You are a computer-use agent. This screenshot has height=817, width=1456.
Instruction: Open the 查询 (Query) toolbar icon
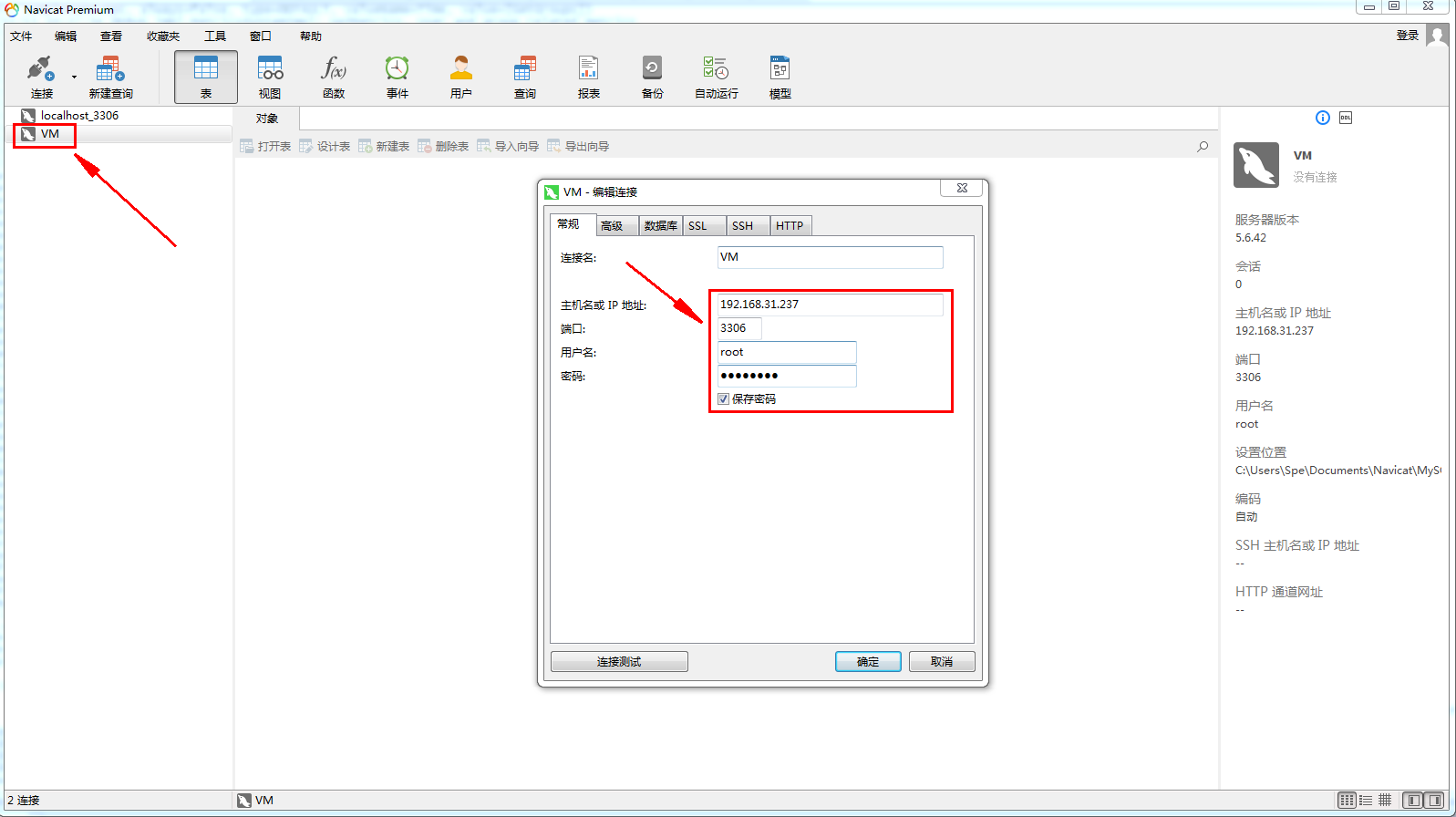coord(525,77)
